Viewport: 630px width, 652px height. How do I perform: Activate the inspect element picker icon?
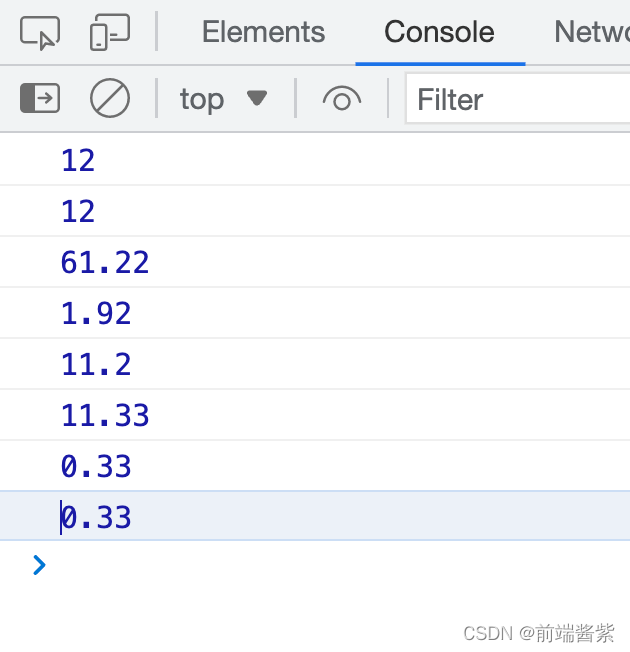click(40, 33)
